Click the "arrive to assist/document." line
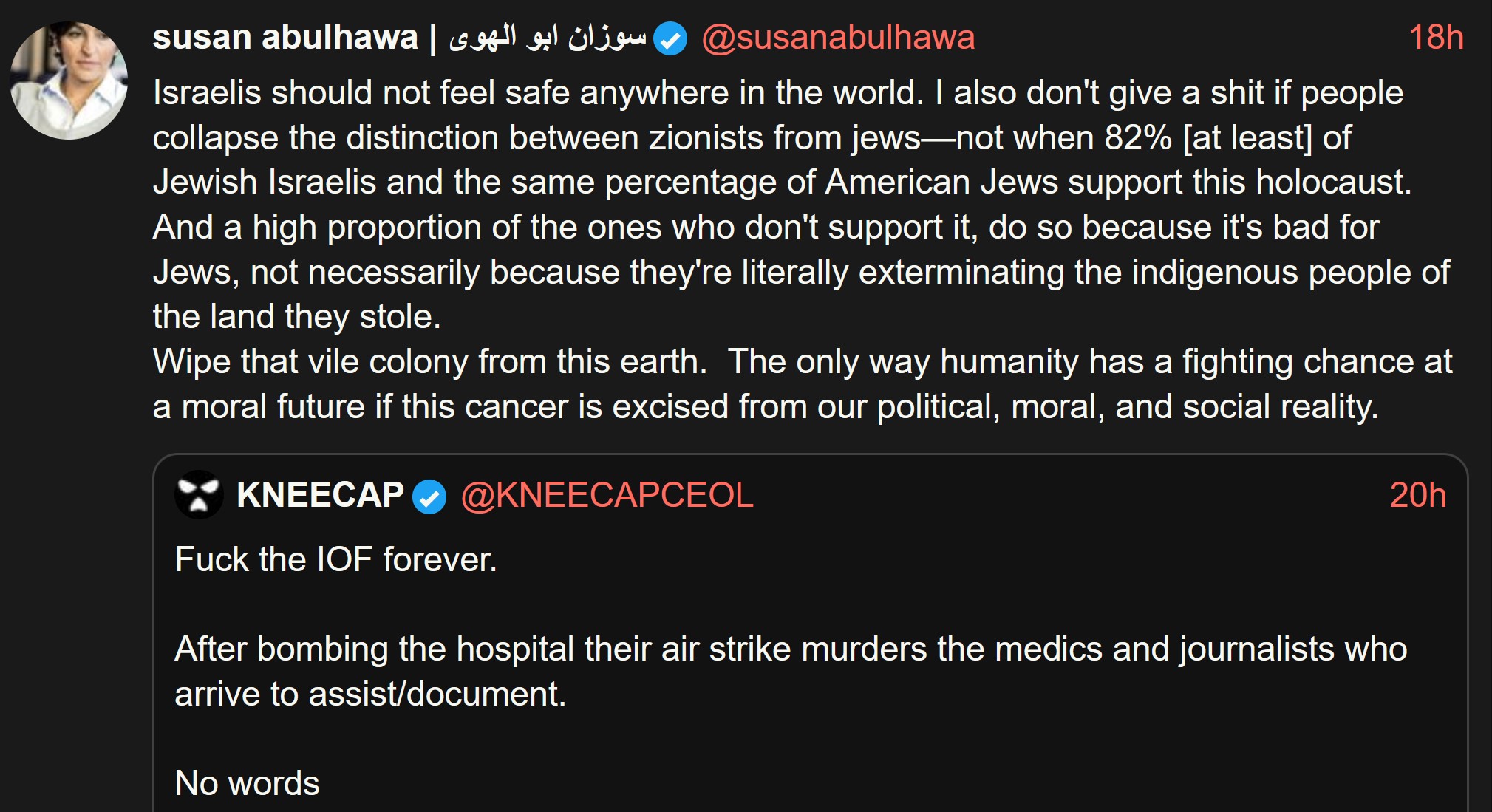Image resolution: width=1492 pixels, height=812 pixels. tap(370, 695)
